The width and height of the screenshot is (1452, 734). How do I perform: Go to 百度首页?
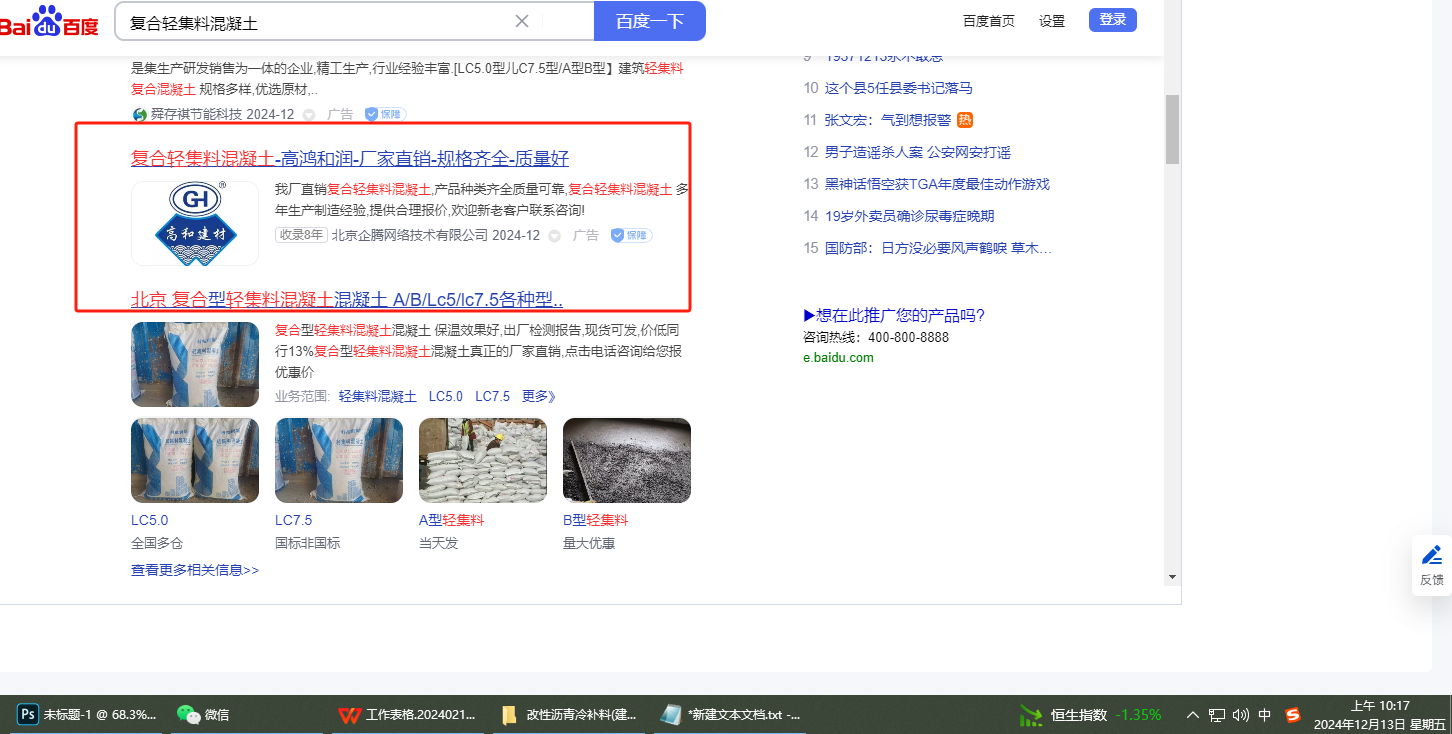pos(989,21)
